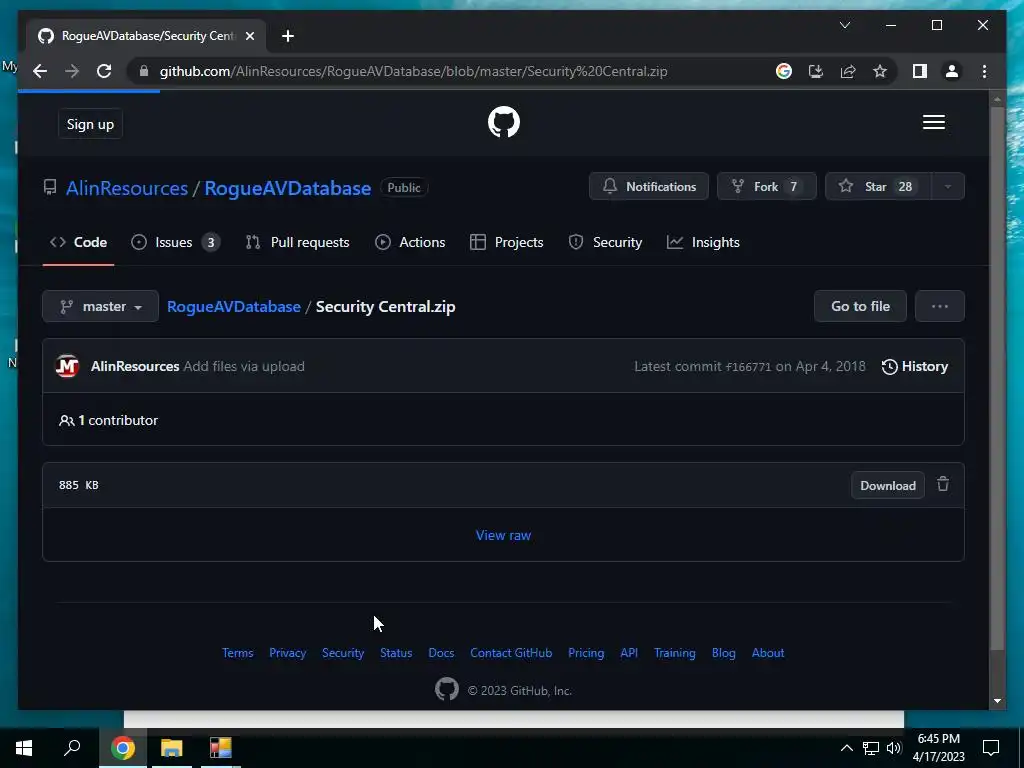
Task: Click the AlinResources avatar image
Action: click(x=67, y=366)
